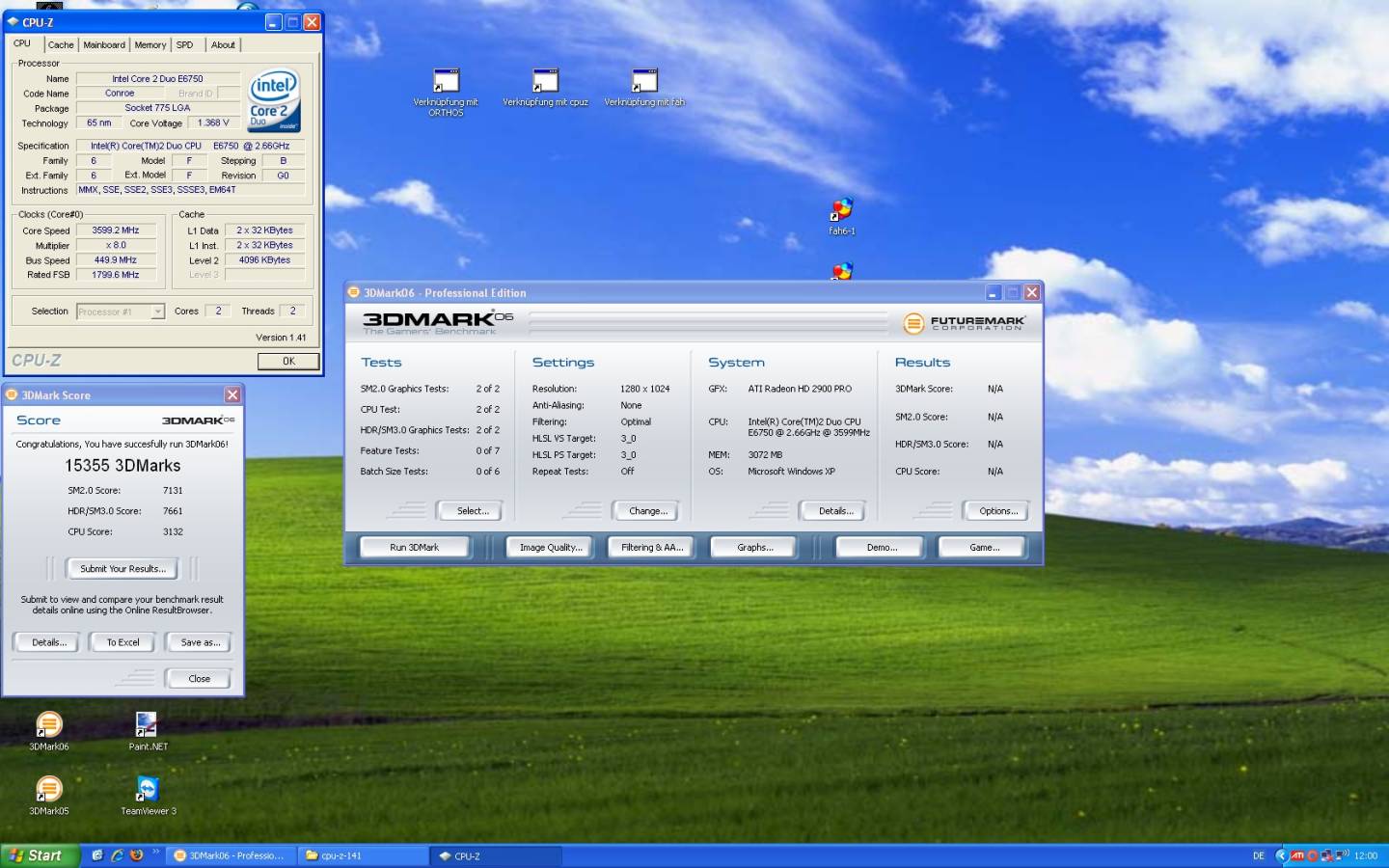Click the '15355 3DMarks' score text
The width and height of the screenshot is (1389, 868).
coord(123,465)
